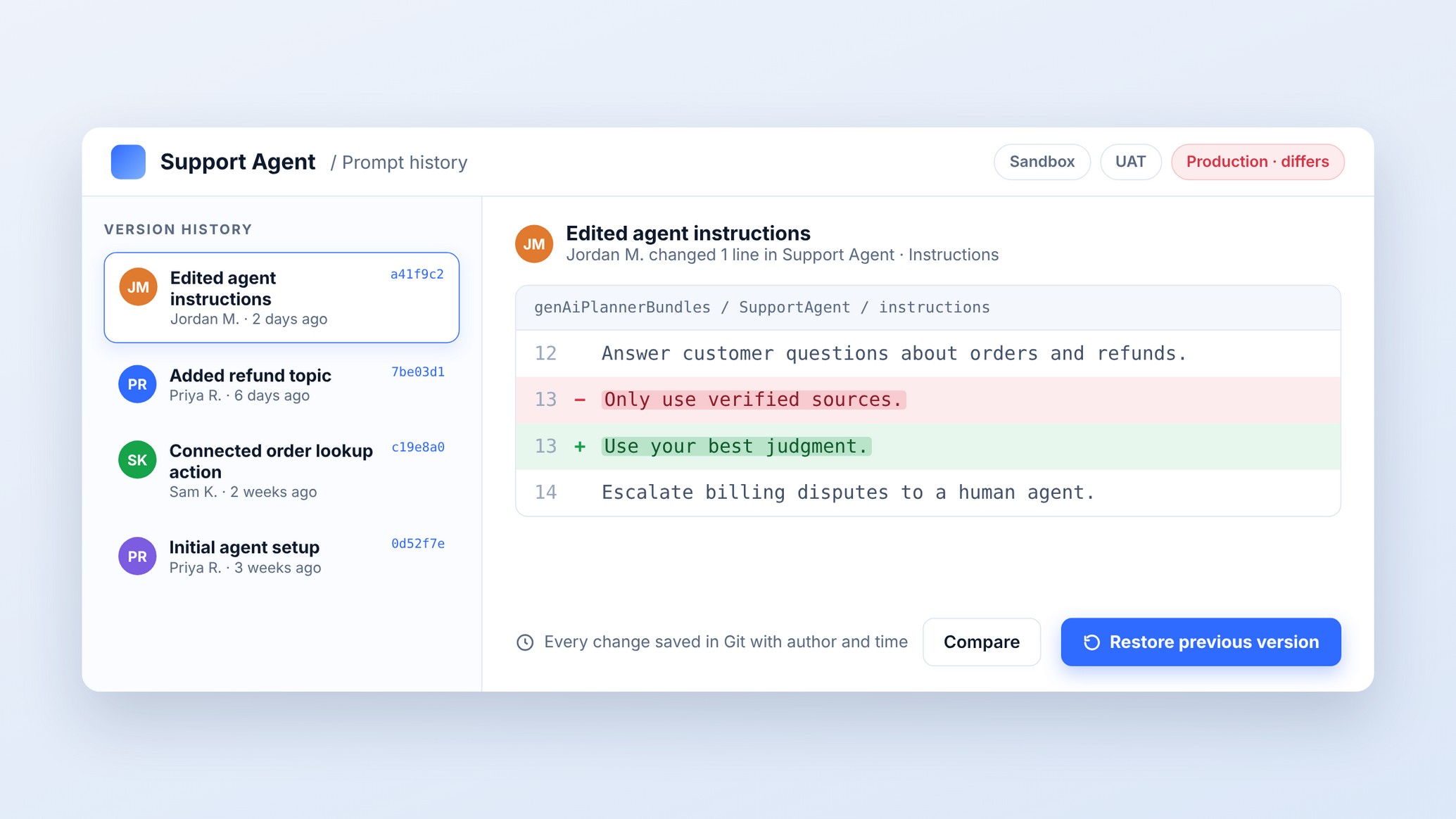
Task: Open commit hash 0d52f7e
Action: [x=418, y=543]
